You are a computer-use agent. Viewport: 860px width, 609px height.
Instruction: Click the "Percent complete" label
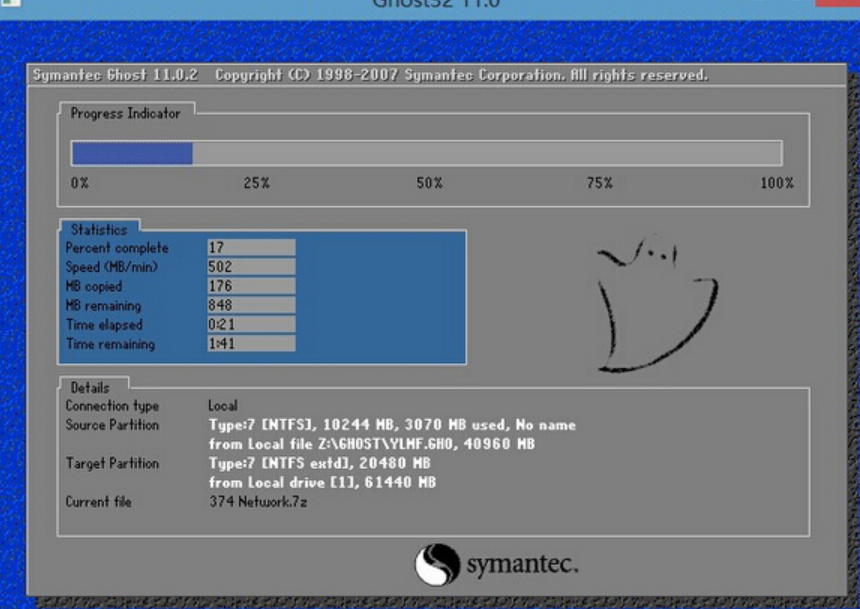point(117,248)
